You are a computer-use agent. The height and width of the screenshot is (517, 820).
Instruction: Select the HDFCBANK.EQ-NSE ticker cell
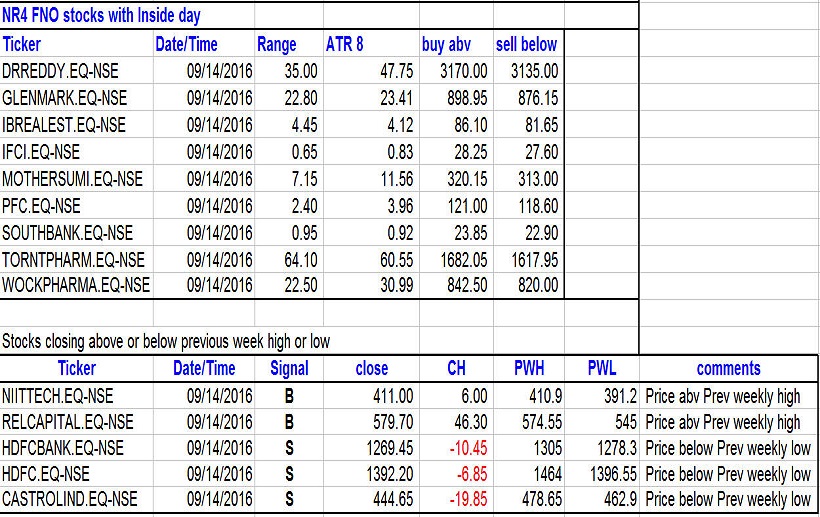63,449
